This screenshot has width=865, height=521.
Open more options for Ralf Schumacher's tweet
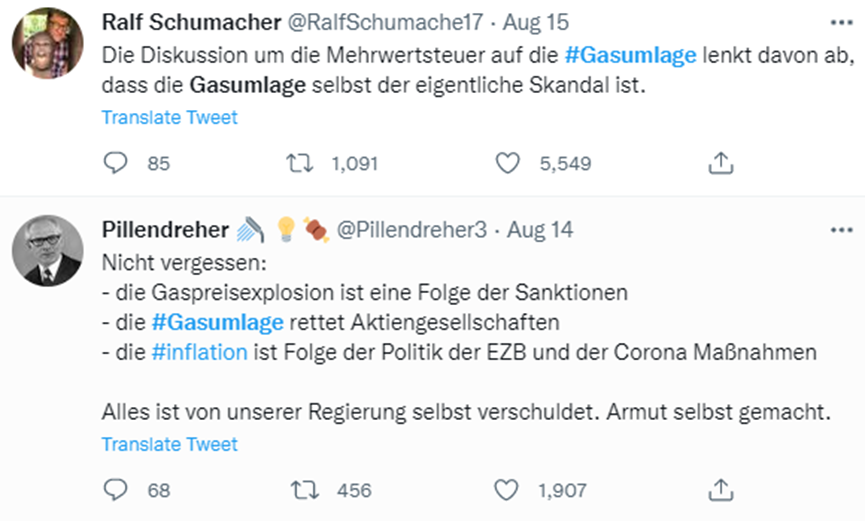click(840, 23)
